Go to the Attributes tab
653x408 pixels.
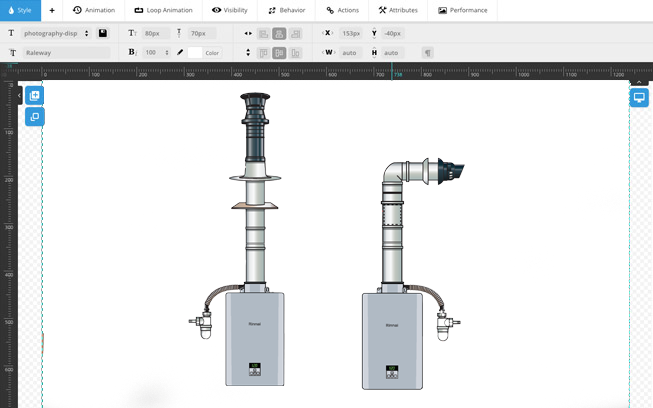click(398, 10)
